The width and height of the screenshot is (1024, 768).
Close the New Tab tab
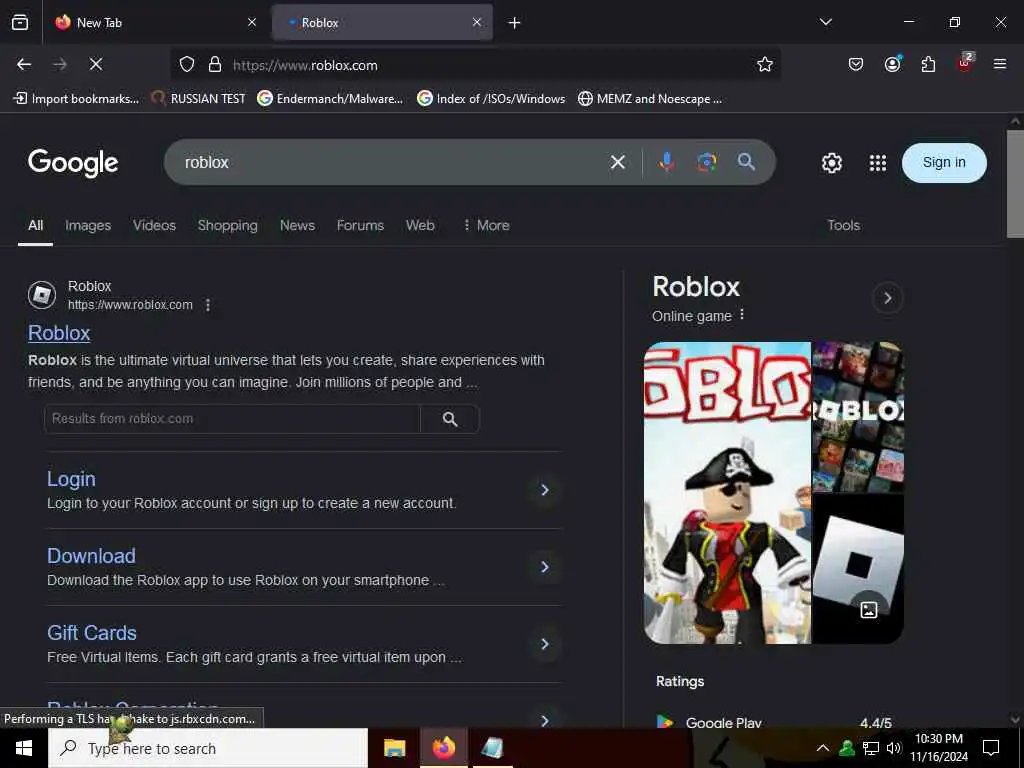252,22
